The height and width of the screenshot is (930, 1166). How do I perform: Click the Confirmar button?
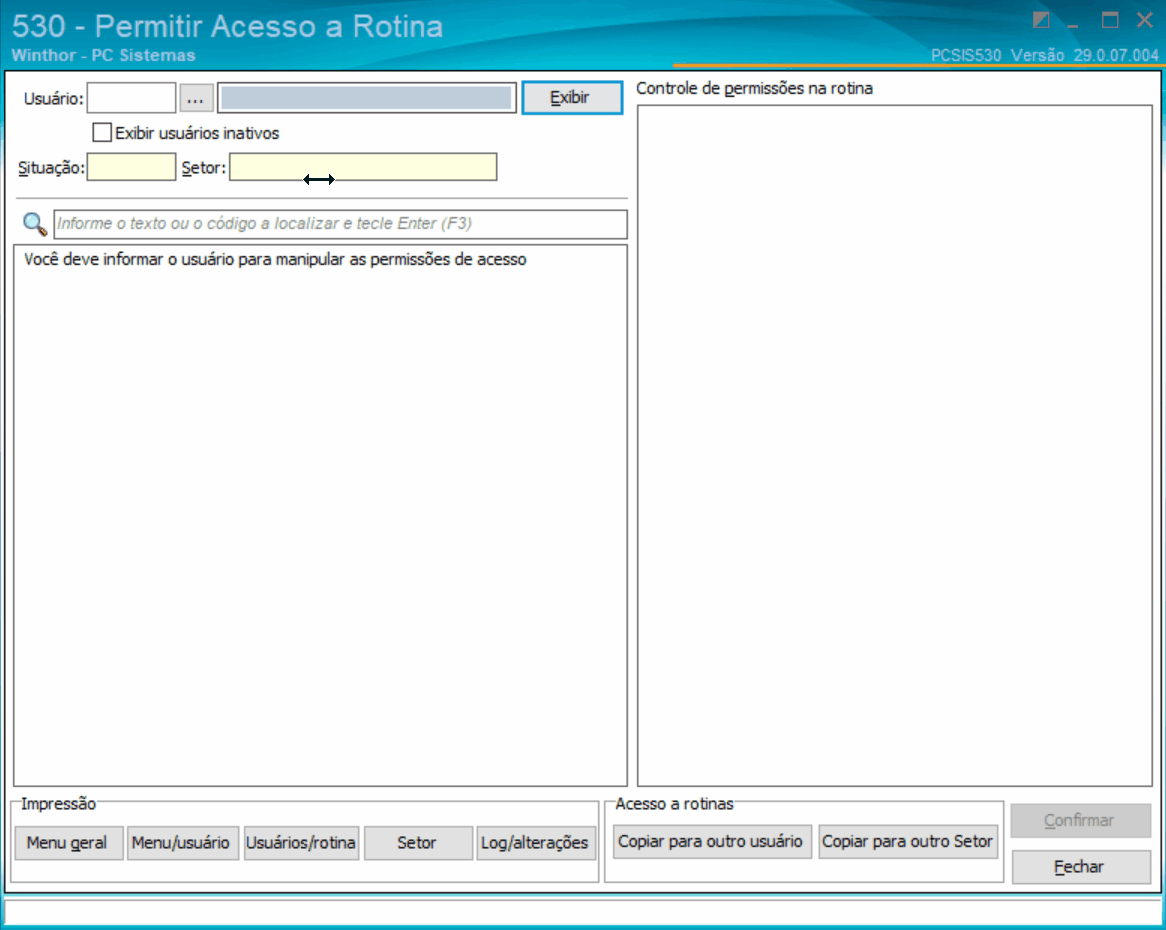point(1080,821)
